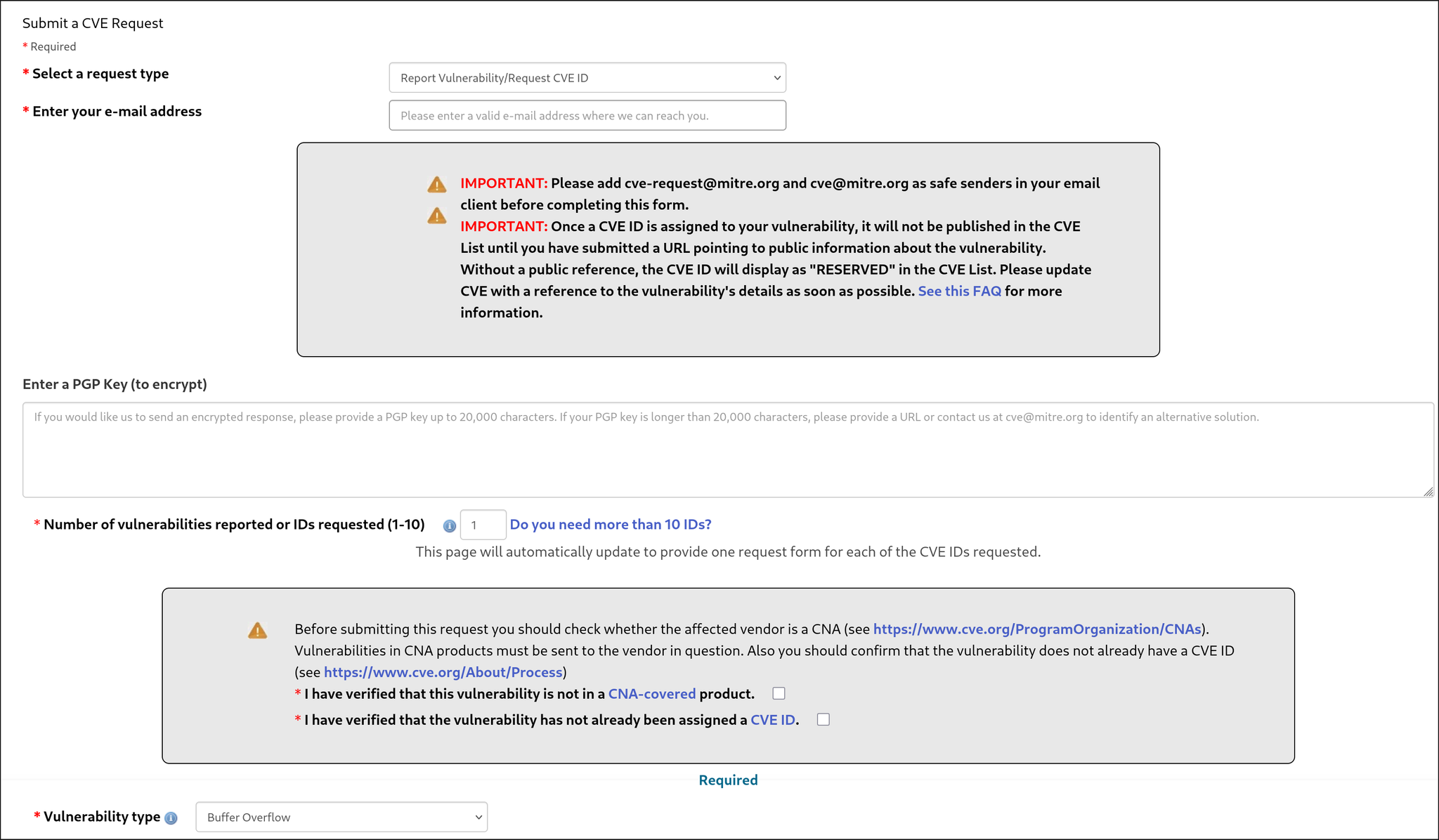This screenshot has height=840, width=1439.
Task: Click the e-mail address input field
Action: (x=587, y=115)
